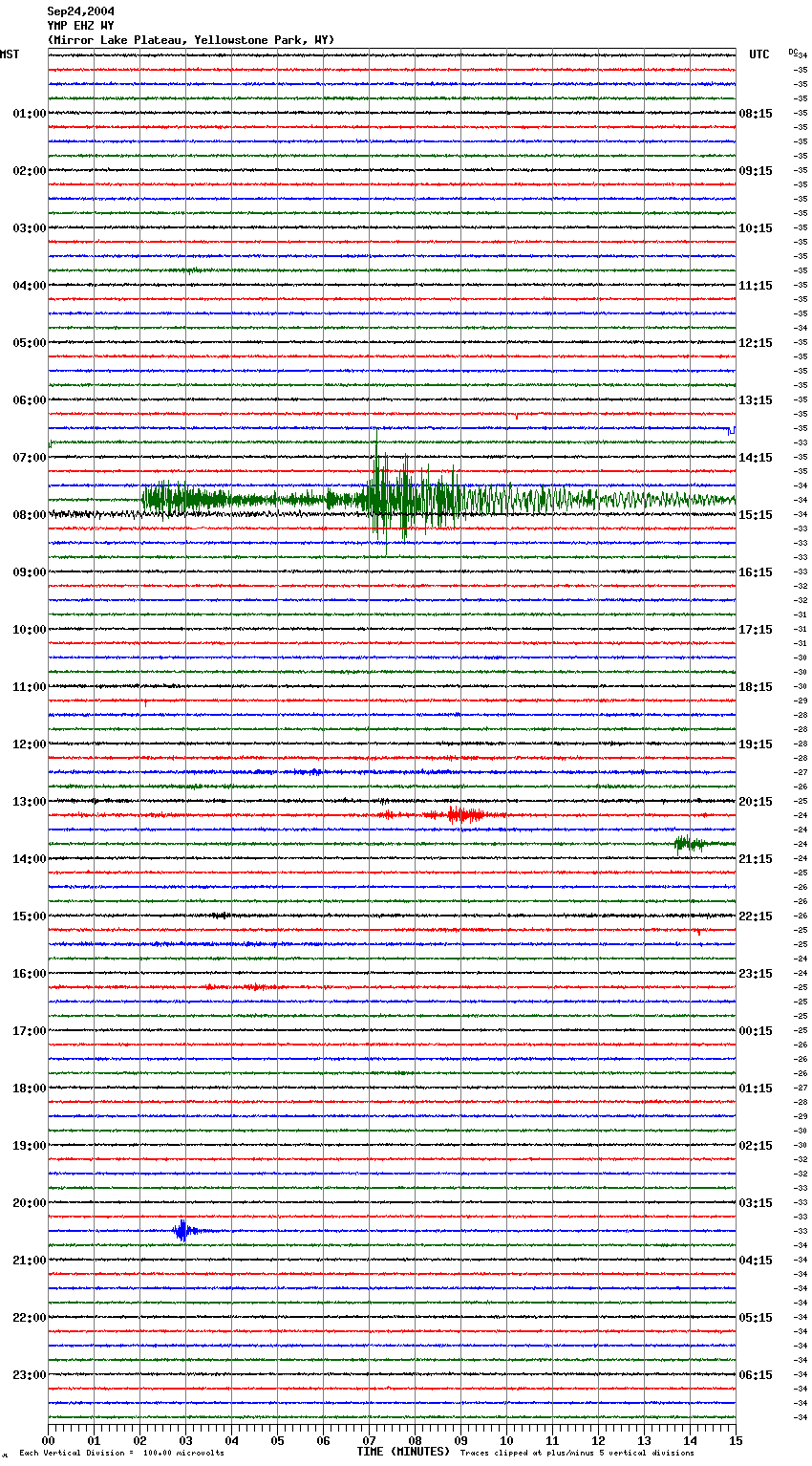
Task: Select minute tick label 10 on bottom axis
Action: [x=506, y=1440]
